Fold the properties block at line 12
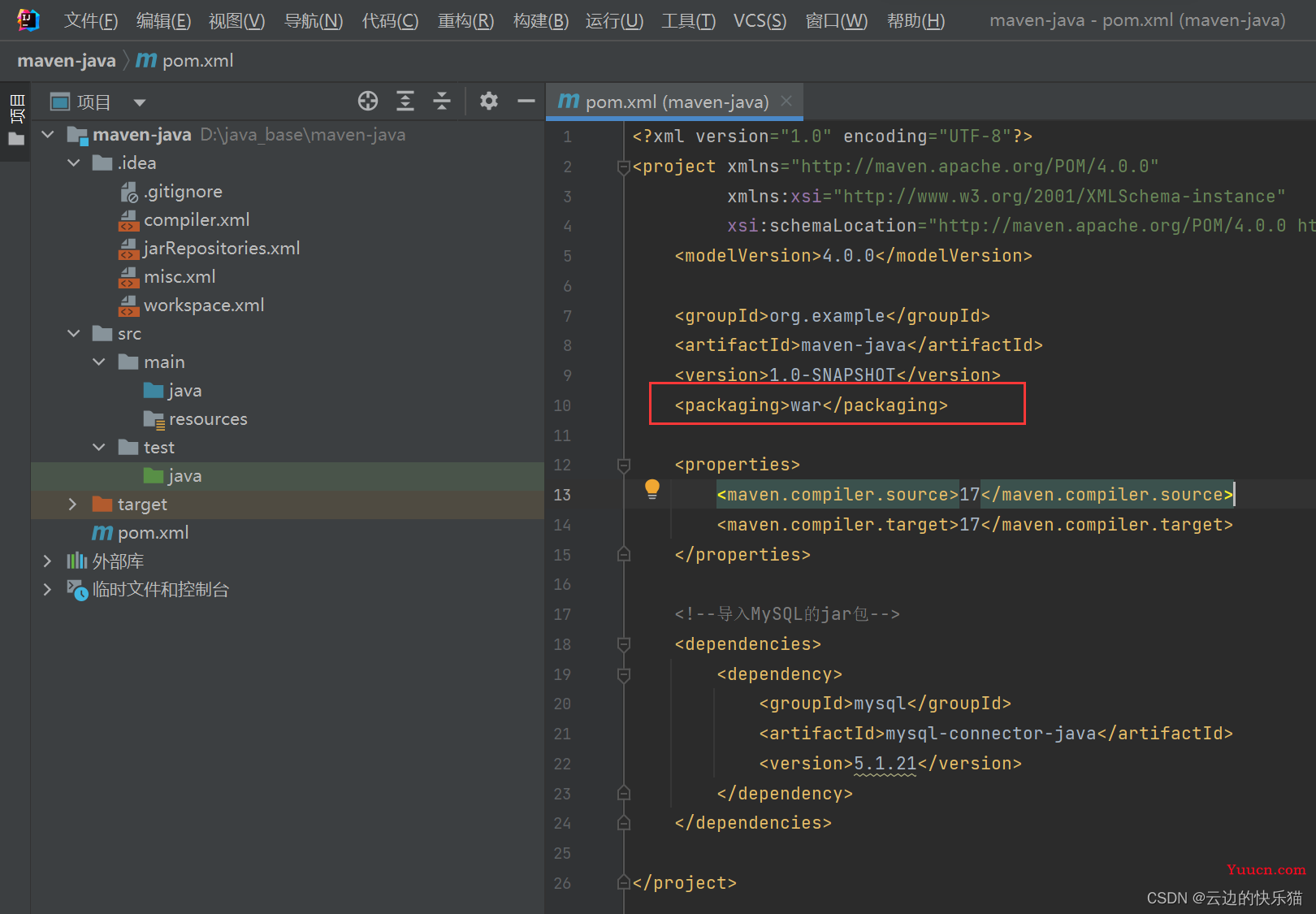Viewport: 1316px width, 914px height. point(624,466)
